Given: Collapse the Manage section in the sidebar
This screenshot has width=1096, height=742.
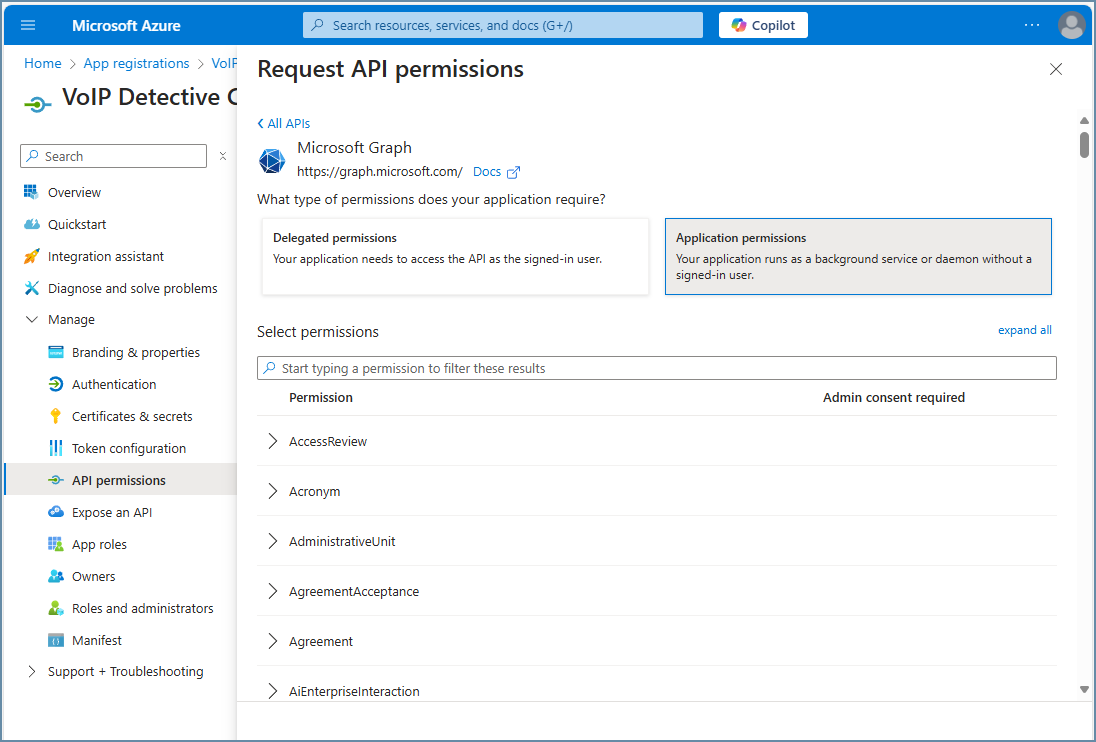Looking at the screenshot, I should 31,319.
